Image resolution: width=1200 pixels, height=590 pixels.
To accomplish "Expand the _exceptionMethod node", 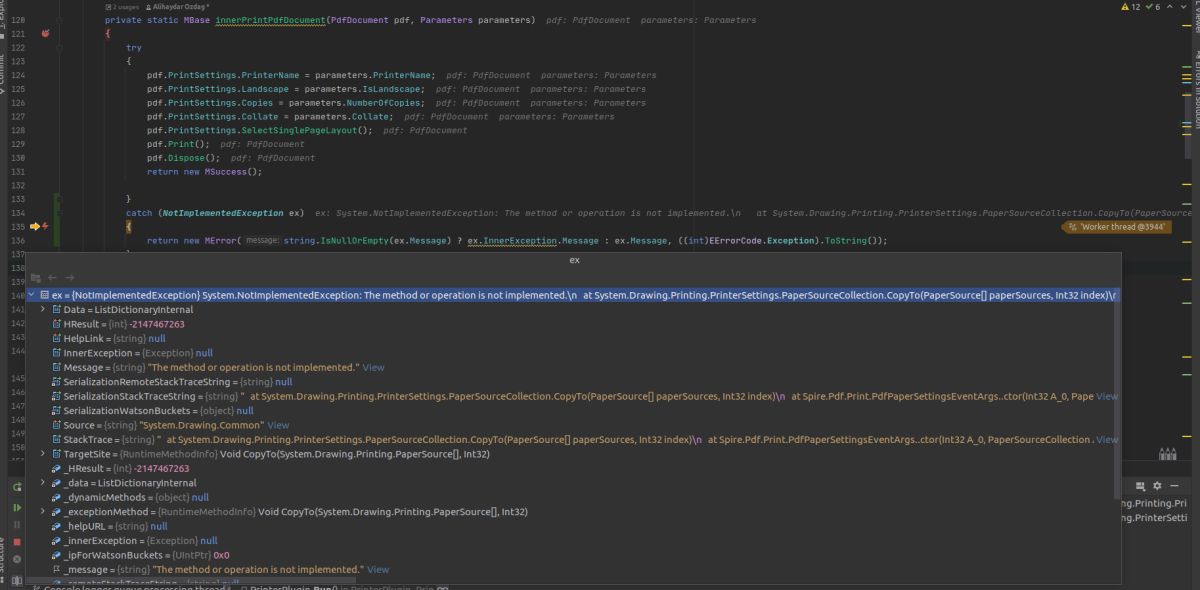I will pyautogui.click(x=43, y=511).
